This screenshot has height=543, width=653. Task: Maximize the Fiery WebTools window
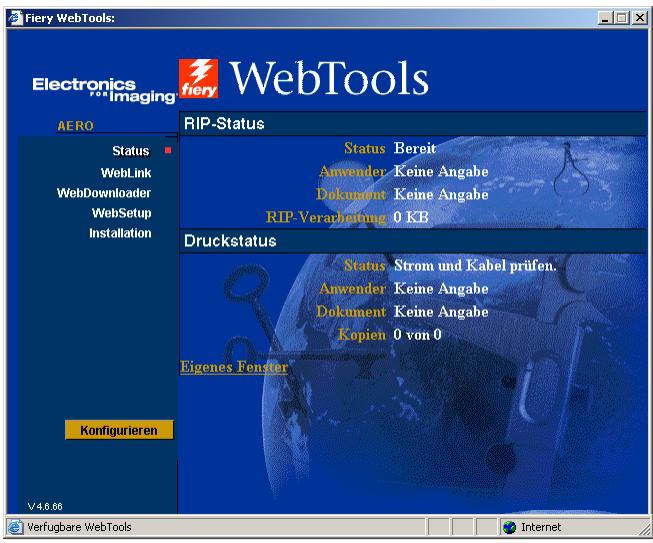pyautogui.click(x=621, y=18)
